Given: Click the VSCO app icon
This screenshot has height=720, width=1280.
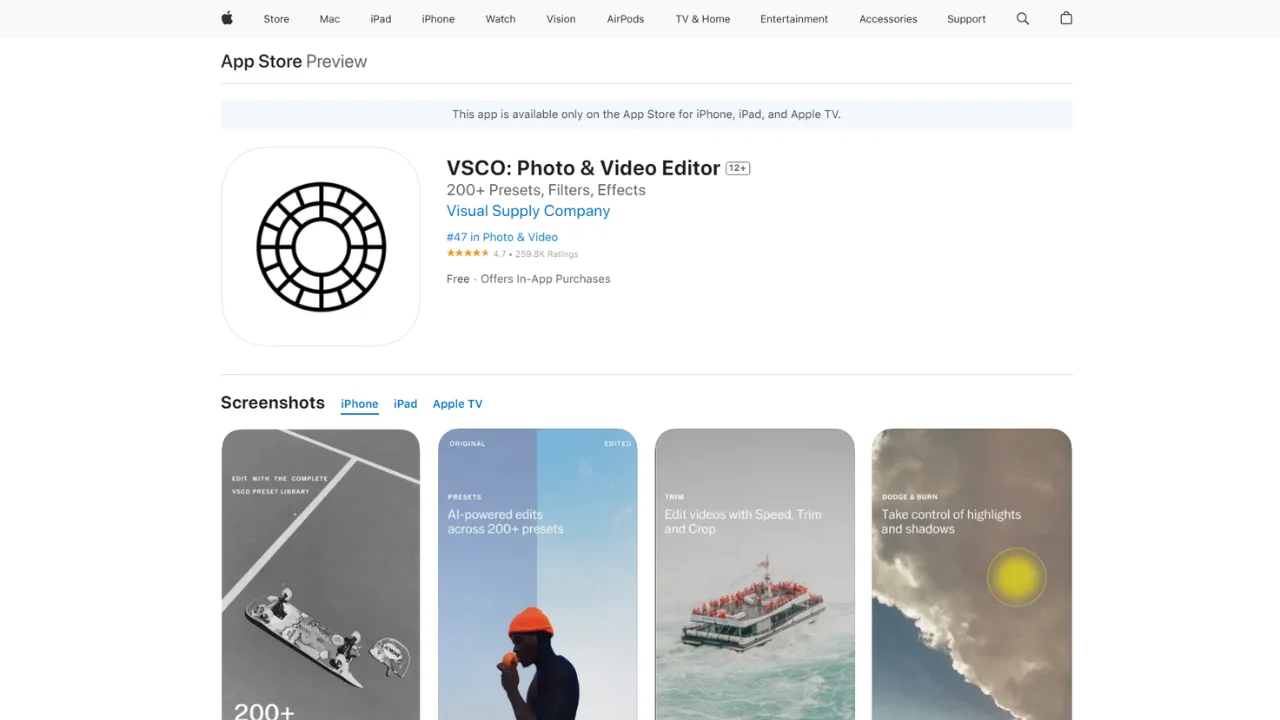Looking at the screenshot, I should [320, 246].
